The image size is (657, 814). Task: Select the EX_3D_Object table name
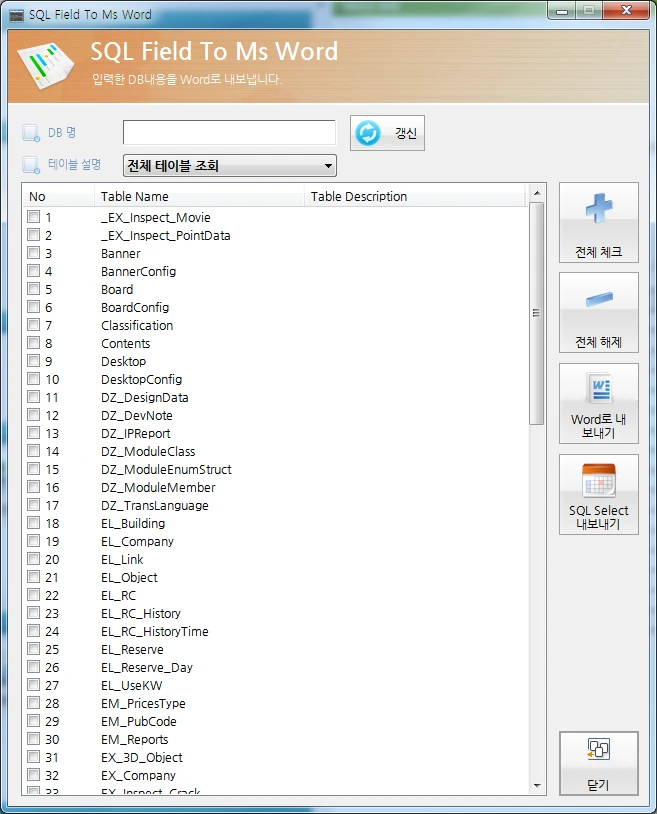coord(142,757)
